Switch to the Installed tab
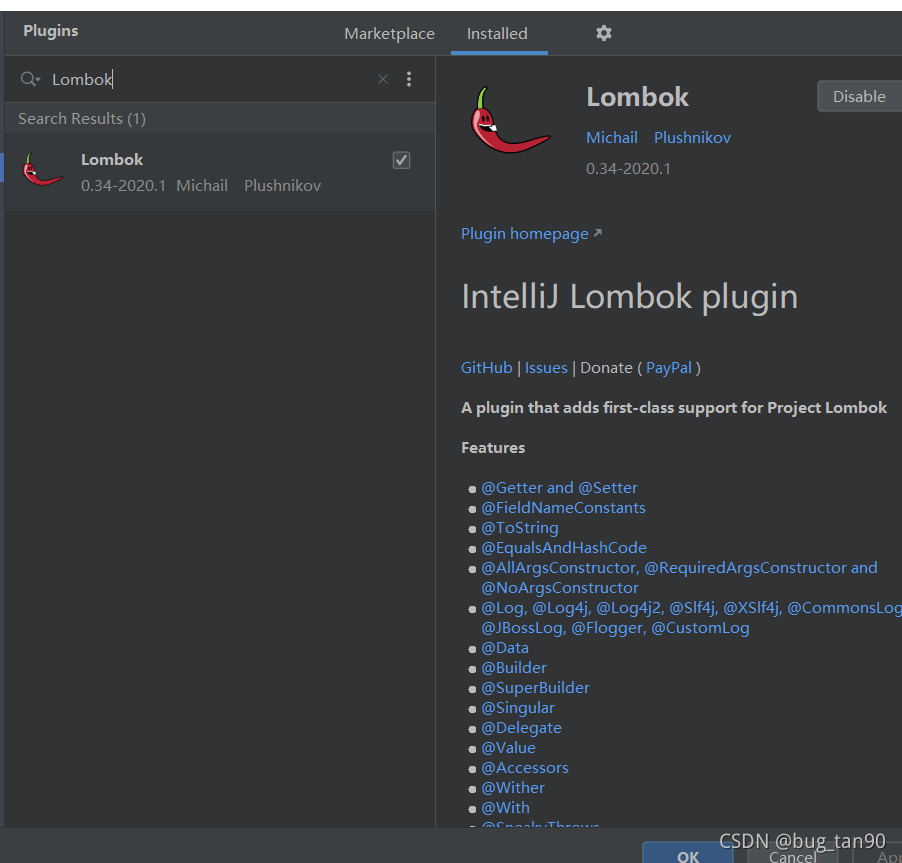This screenshot has height=863, width=902. click(497, 34)
